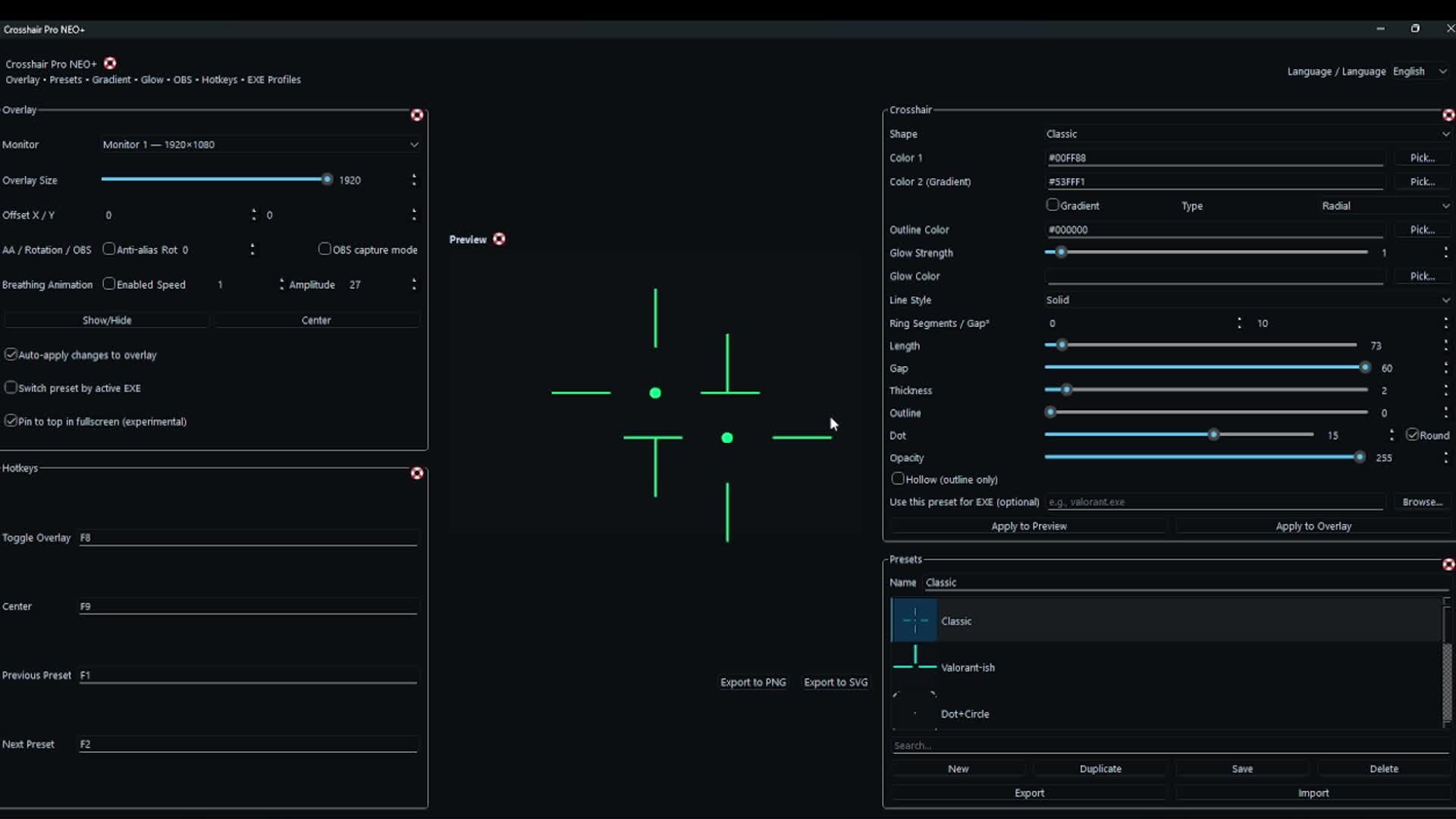1456x819 pixels.
Task: Expand the Shape dropdown showing Classic
Action: coord(1245,133)
